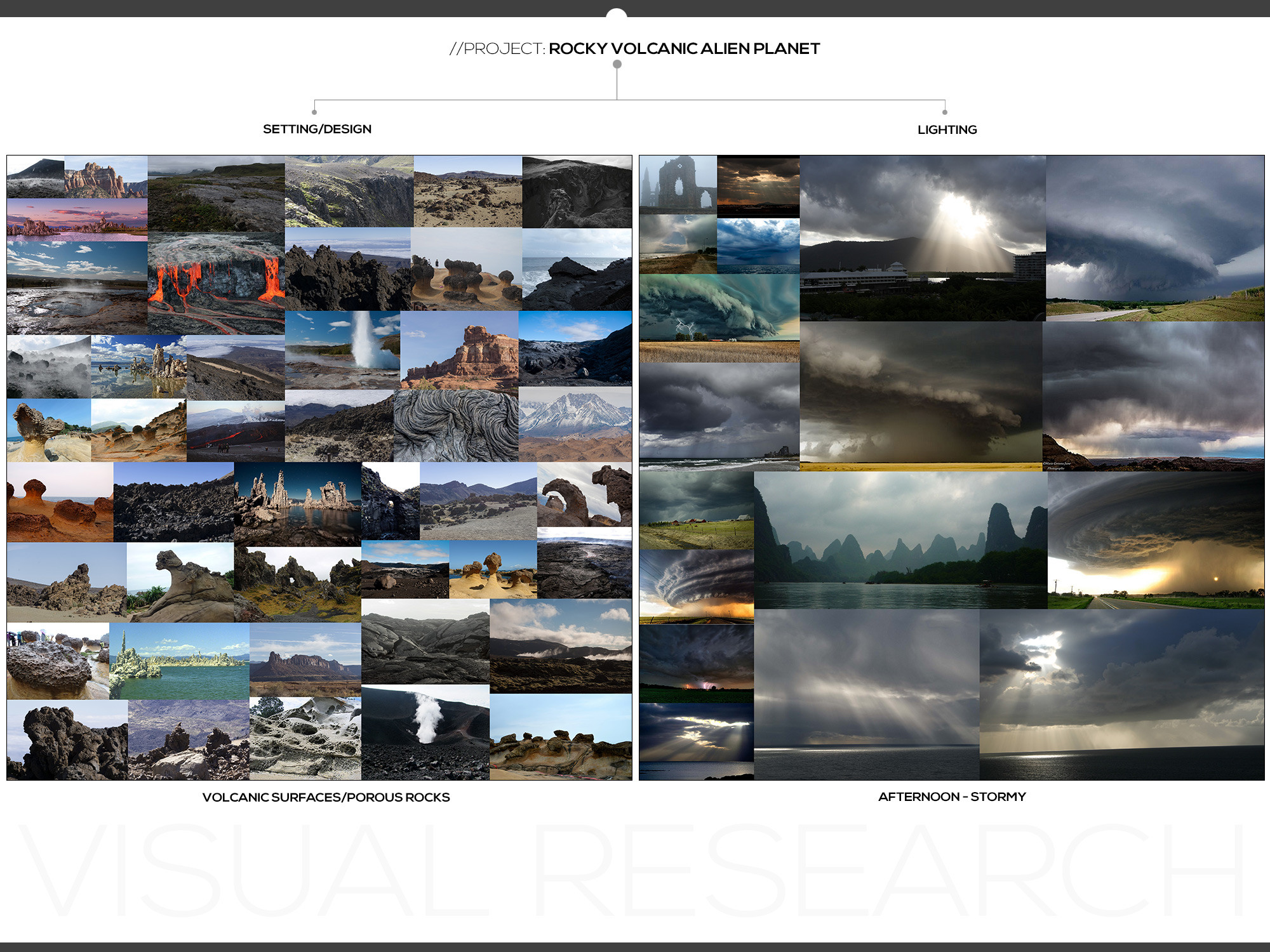Select the pink sunset tufa lake photo

pyautogui.click(x=77, y=220)
